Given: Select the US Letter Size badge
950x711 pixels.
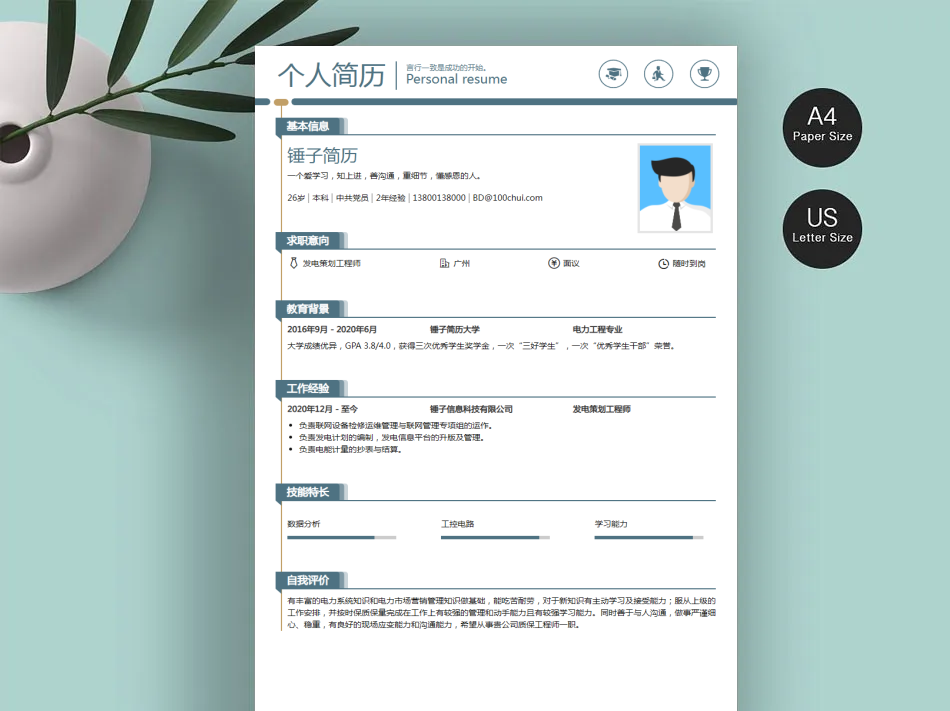Looking at the screenshot, I should pos(822,229).
